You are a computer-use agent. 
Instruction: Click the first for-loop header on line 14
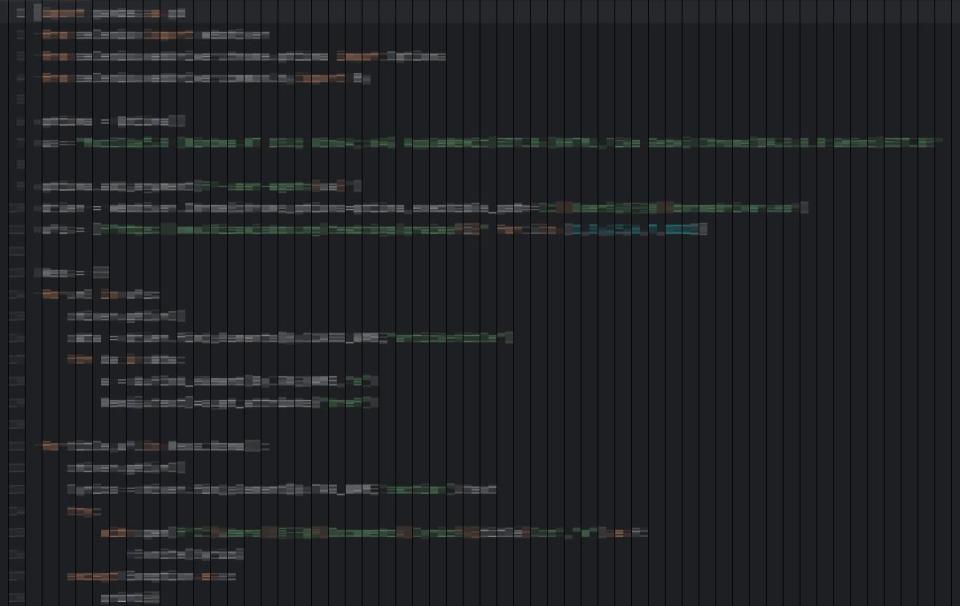pos(100,295)
